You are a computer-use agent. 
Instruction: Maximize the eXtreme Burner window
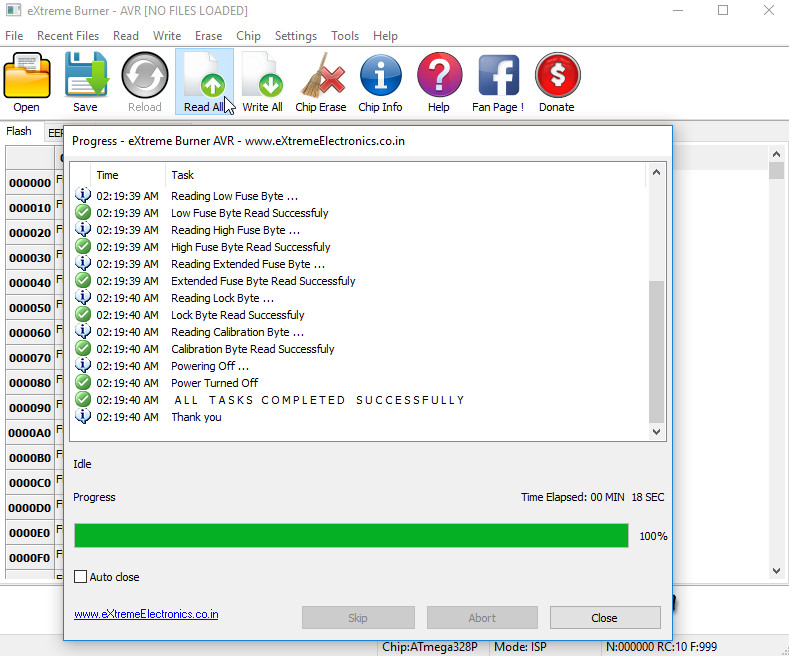pyautogui.click(x=723, y=10)
